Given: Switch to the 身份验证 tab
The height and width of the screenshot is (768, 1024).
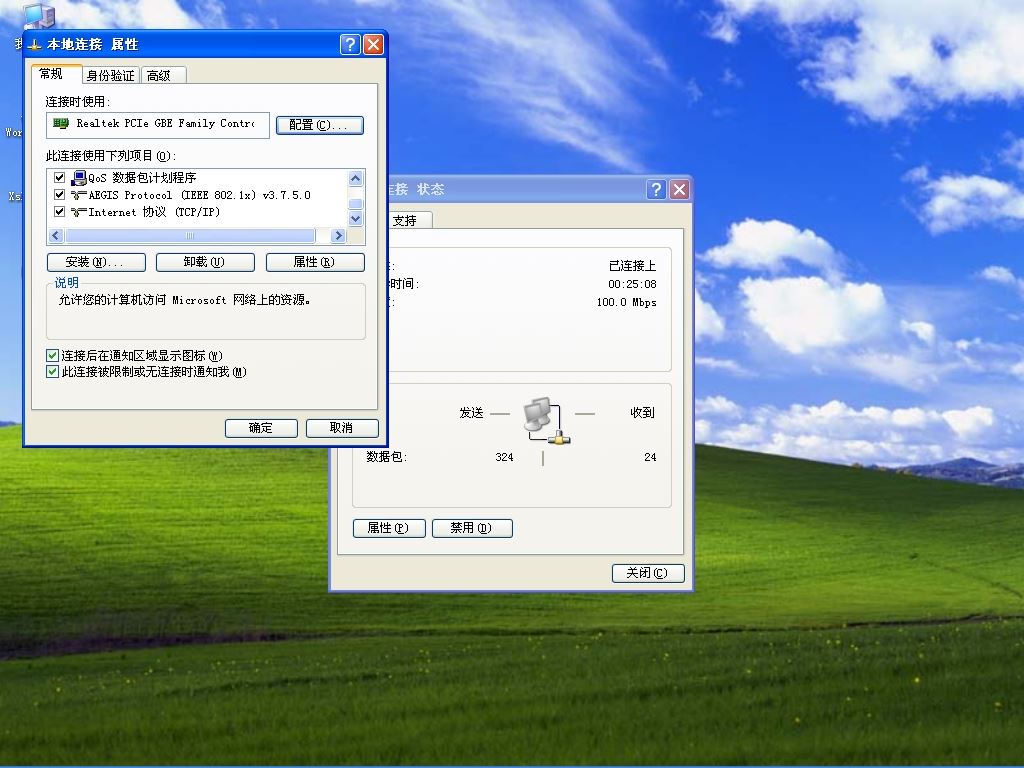Looking at the screenshot, I should 110,76.
